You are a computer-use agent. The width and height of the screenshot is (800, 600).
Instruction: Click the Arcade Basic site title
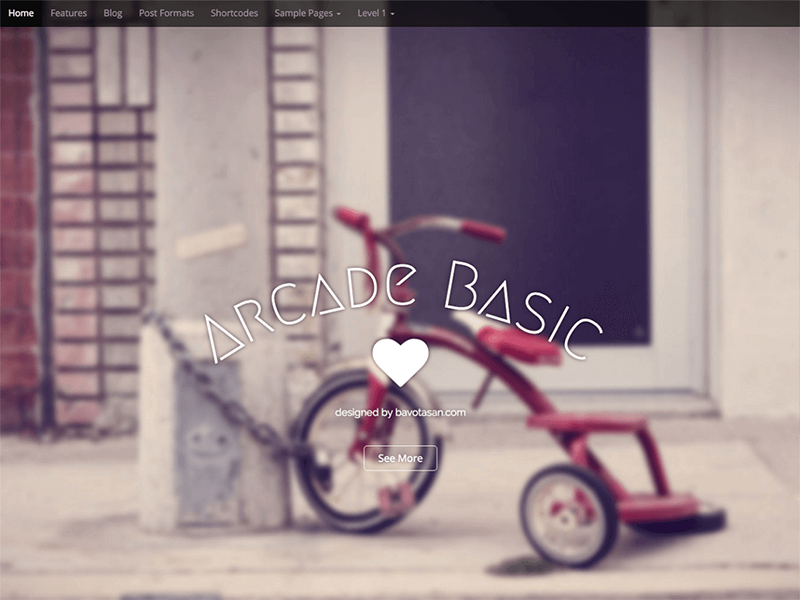[403, 311]
